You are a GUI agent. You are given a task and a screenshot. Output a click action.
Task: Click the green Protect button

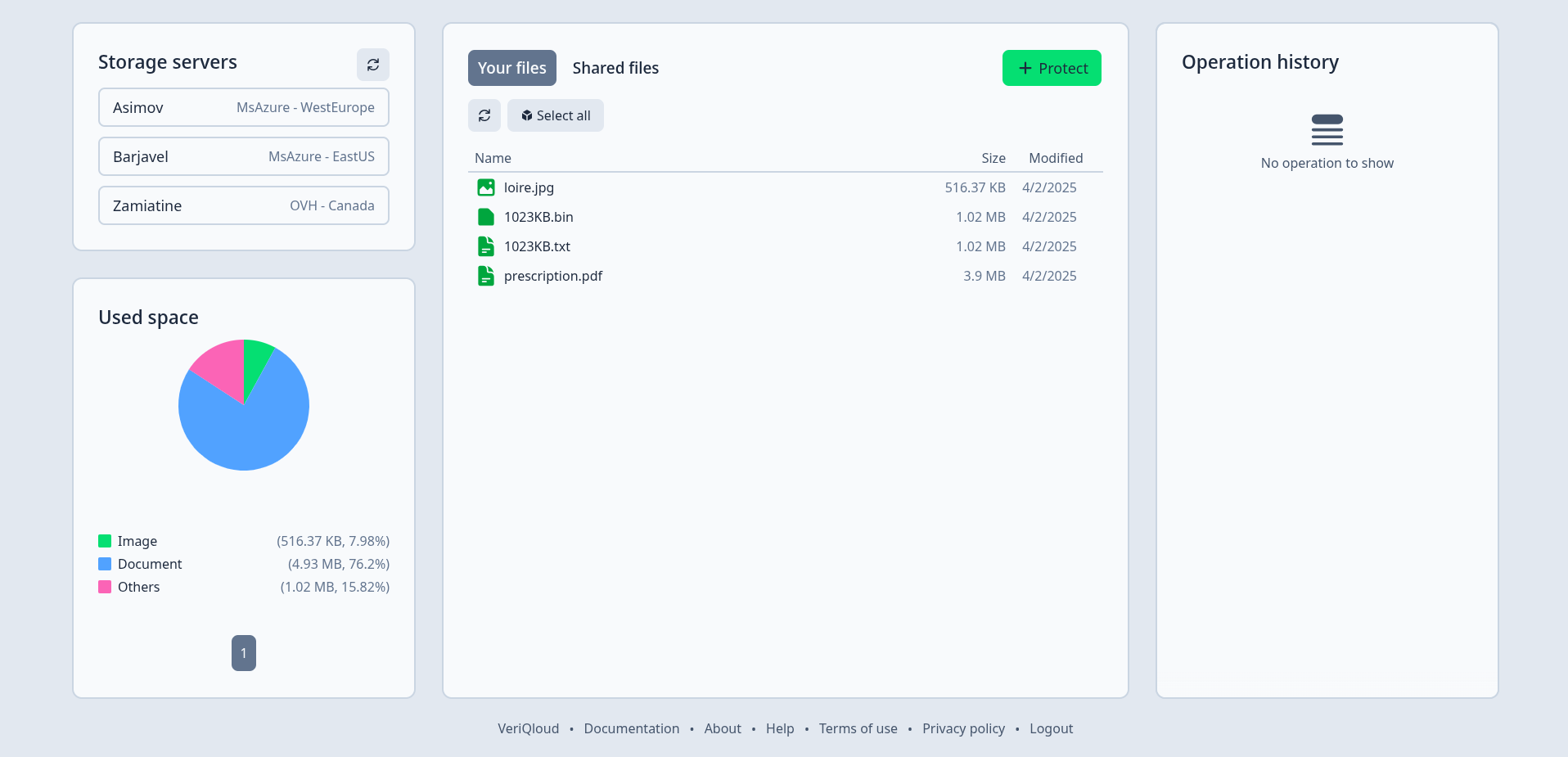click(x=1051, y=68)
